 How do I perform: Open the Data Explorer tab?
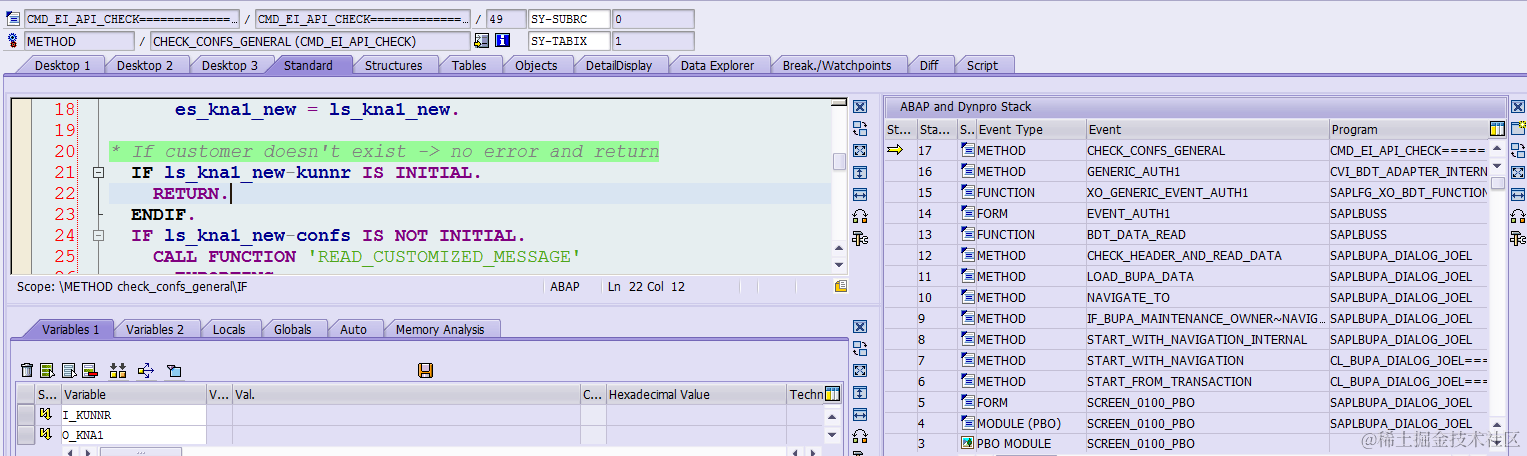coord(717,65)
